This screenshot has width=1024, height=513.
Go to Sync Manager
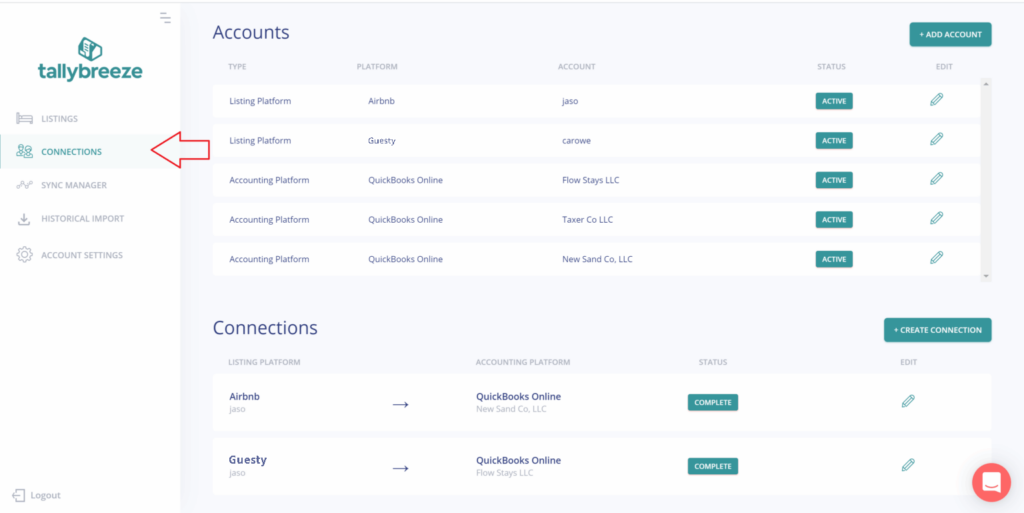point(73,185)
